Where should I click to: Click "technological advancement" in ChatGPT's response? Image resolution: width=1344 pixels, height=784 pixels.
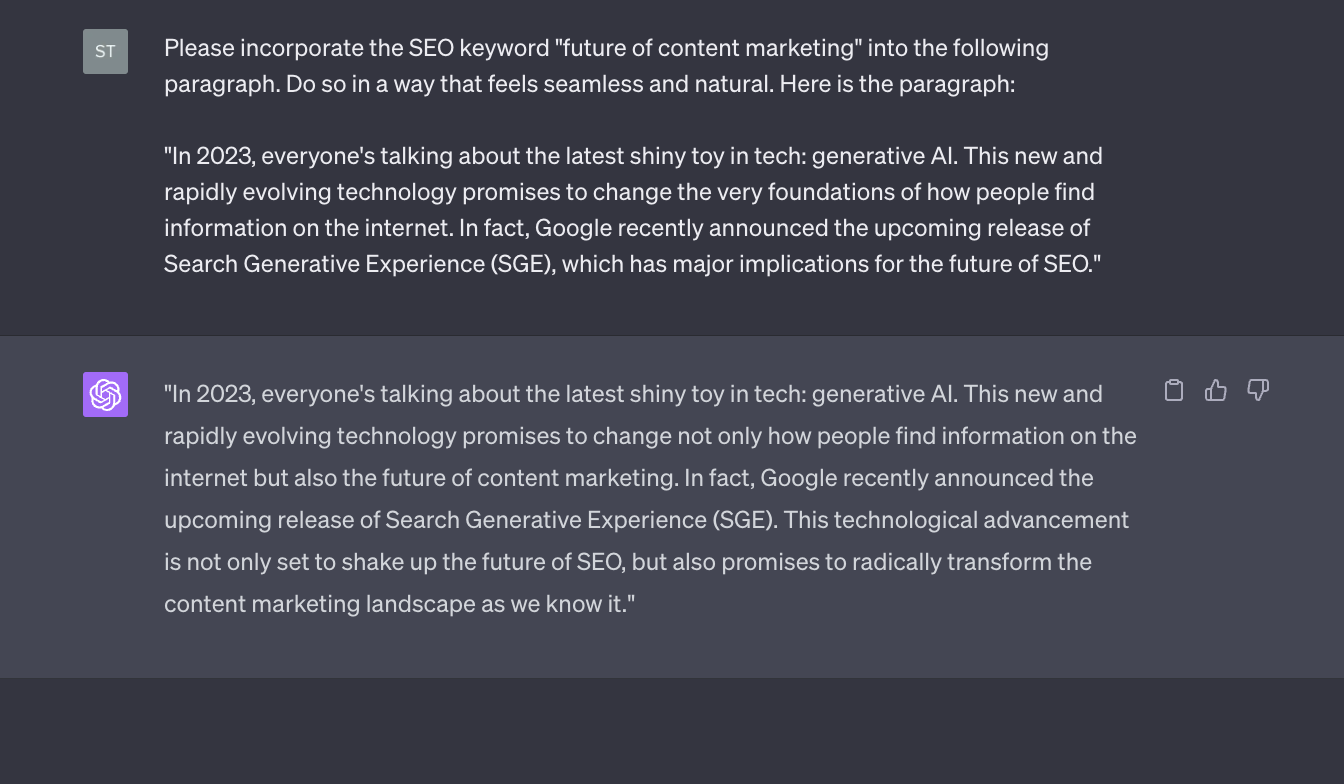[x=980, y=520]
